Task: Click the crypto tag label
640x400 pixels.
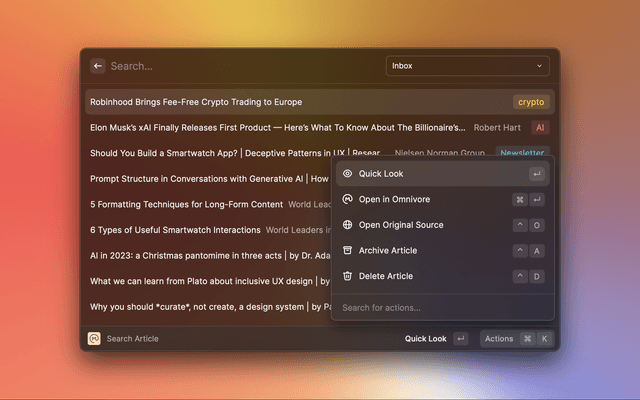Action: 531,102
